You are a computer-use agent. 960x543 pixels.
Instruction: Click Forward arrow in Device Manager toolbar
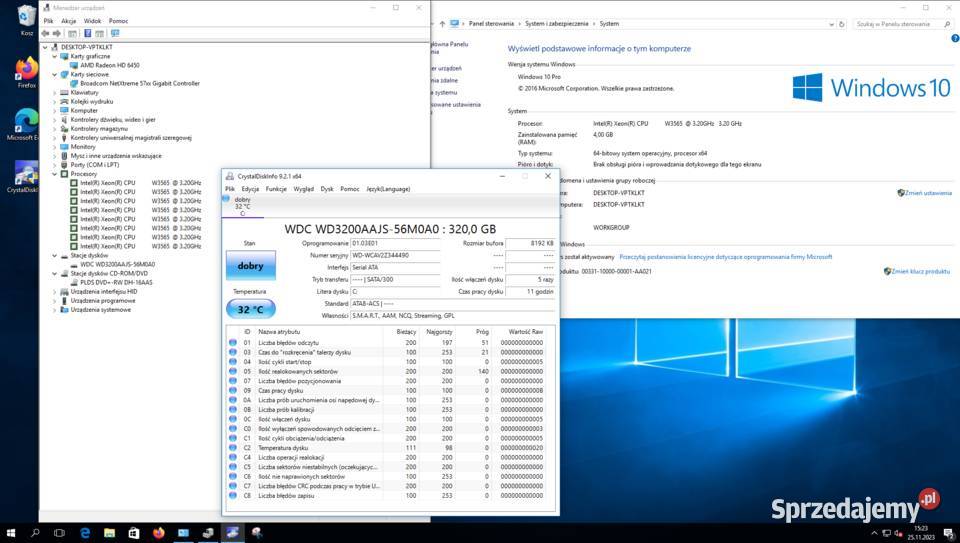tap(57, 33)
